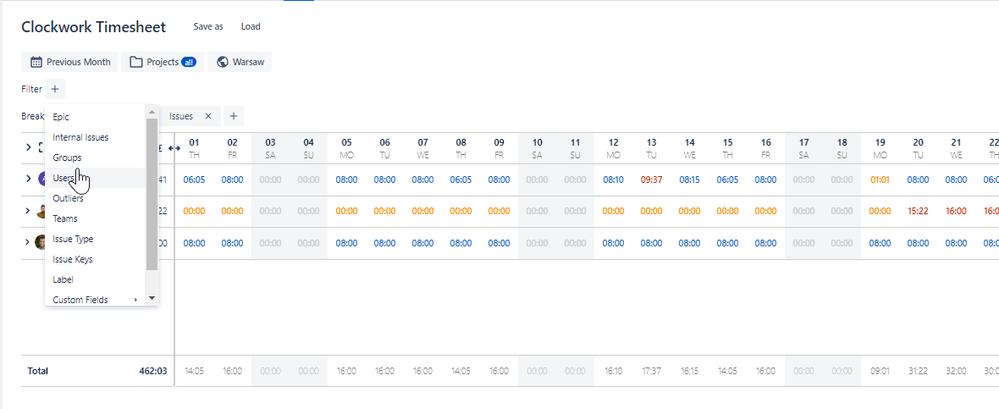Change the Warsaw timezone setting
The height and width of the screenshot is (409, 999).
(240, 62)
